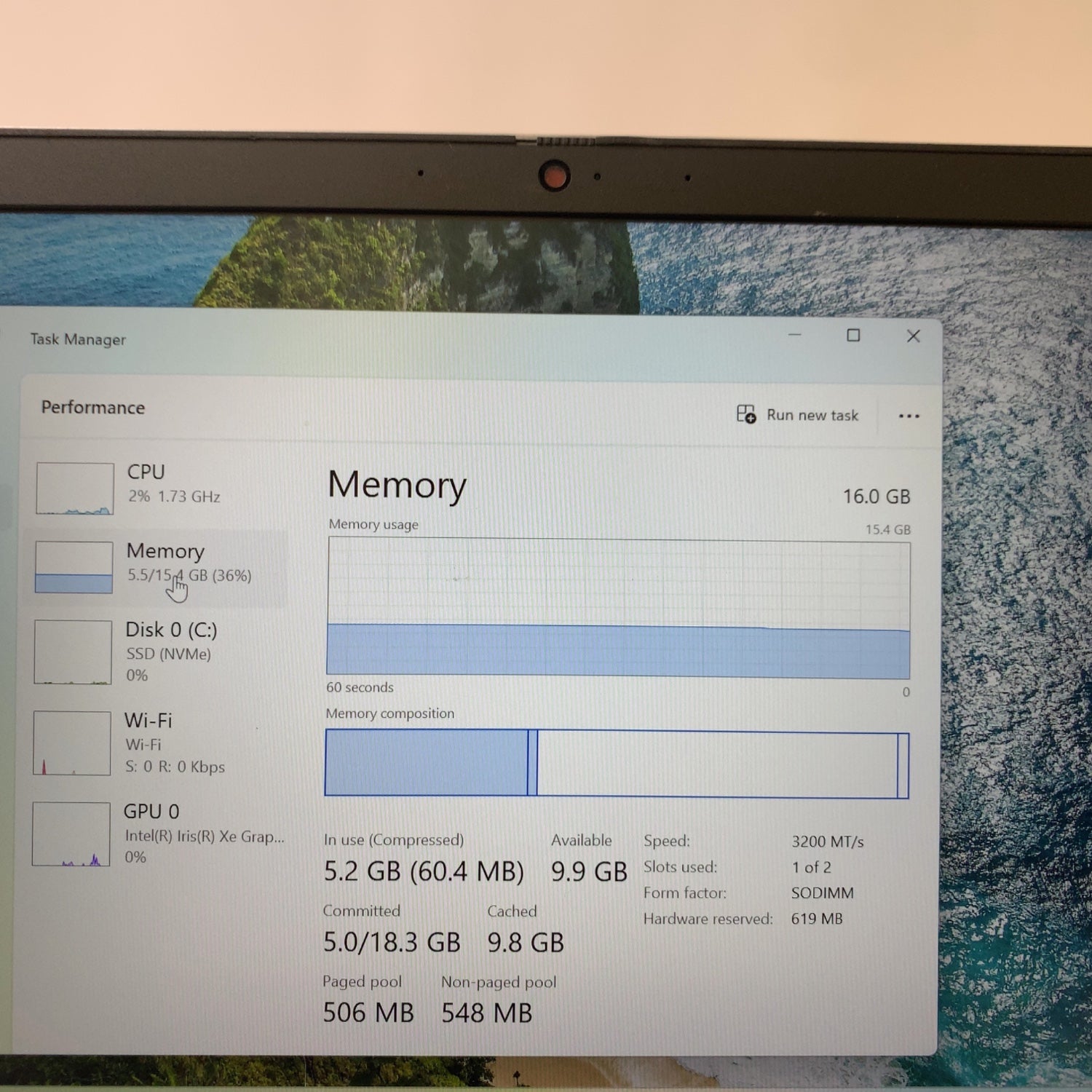Minimize the Task Manager window

pyautogui.click(x=795, y=335)
